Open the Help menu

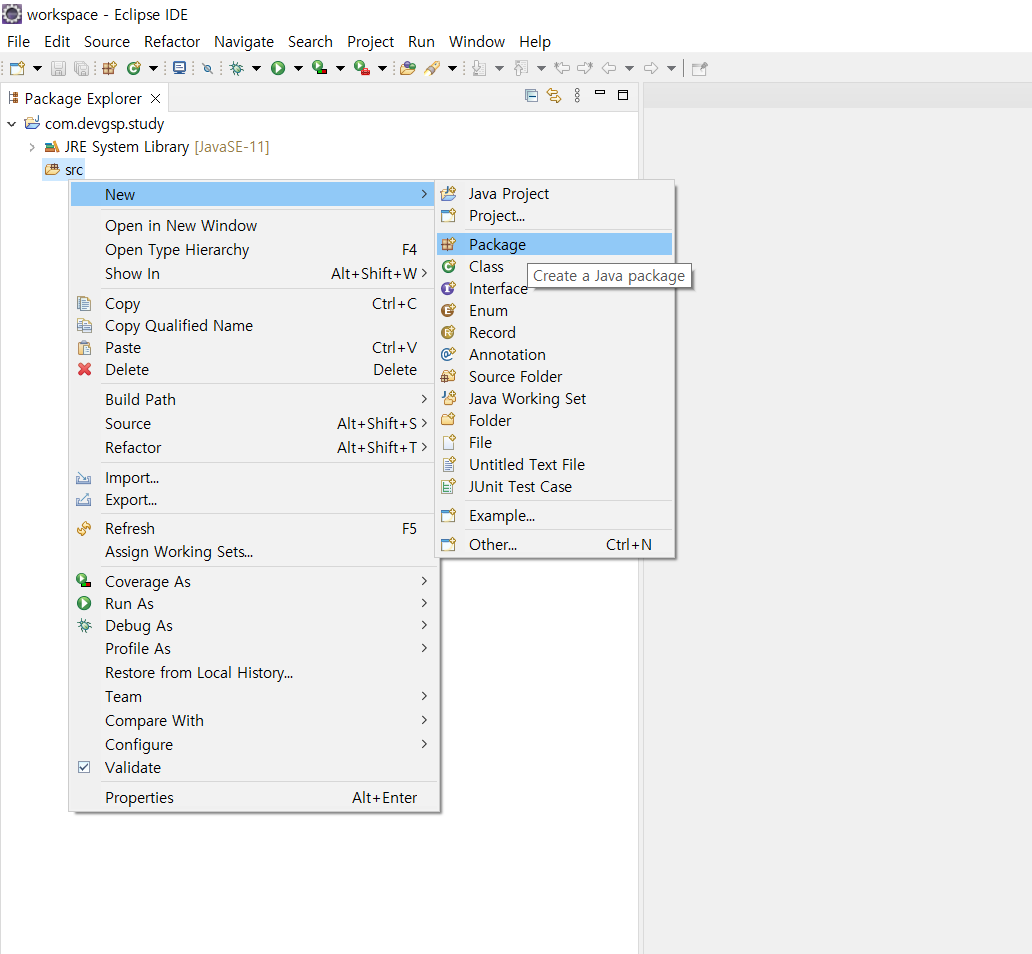pyautogui.click(x=534, y=41)
